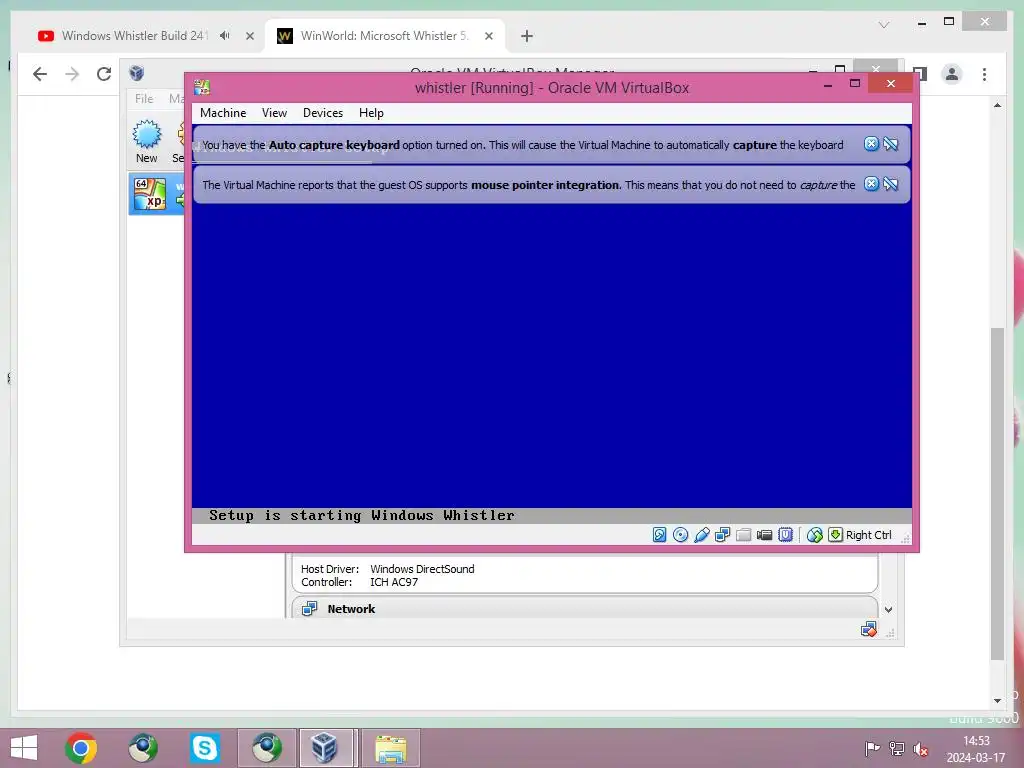Click the keyboard capture arrow icon beside Right Ctrl
The width and height of the screenshot is (1024, 768).
point(835,535)
